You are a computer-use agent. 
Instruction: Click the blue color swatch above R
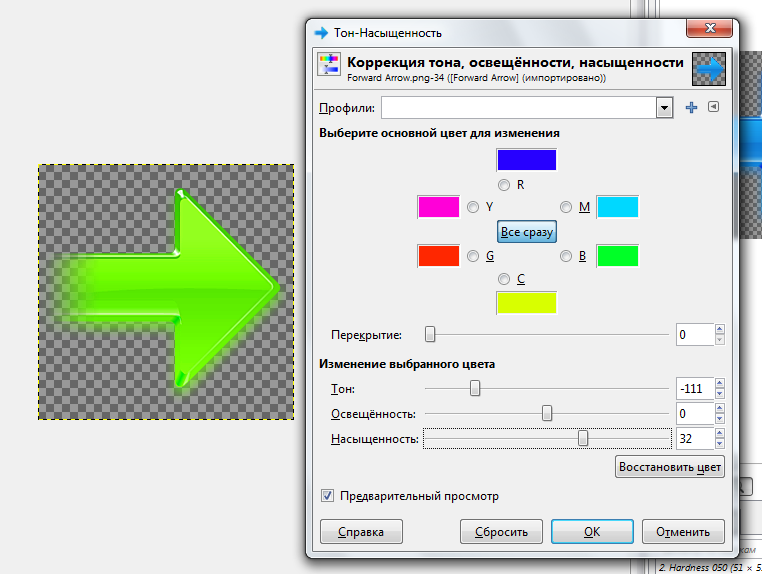(x=526, y=160)
